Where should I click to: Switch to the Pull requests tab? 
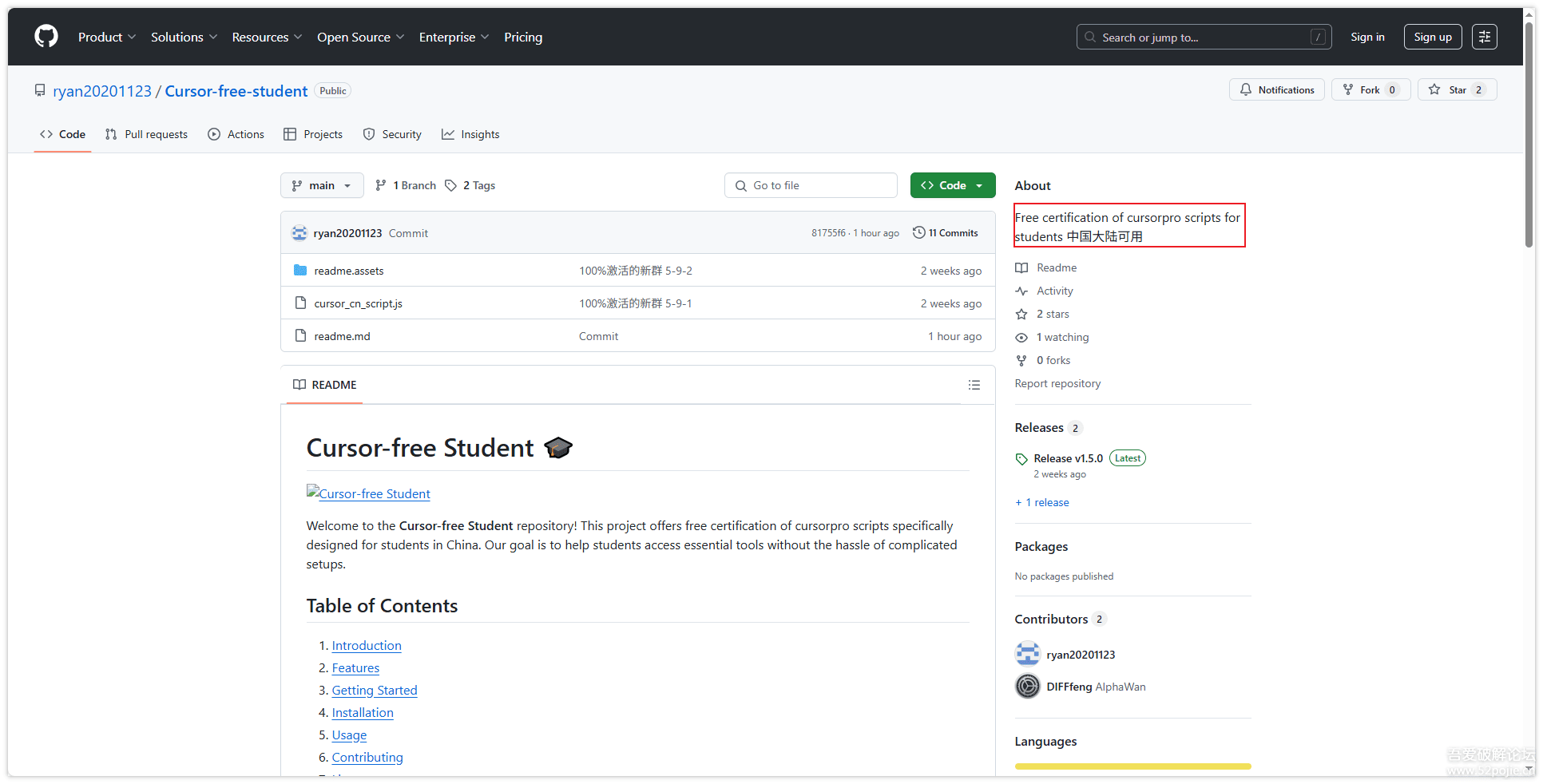(147, 134)
